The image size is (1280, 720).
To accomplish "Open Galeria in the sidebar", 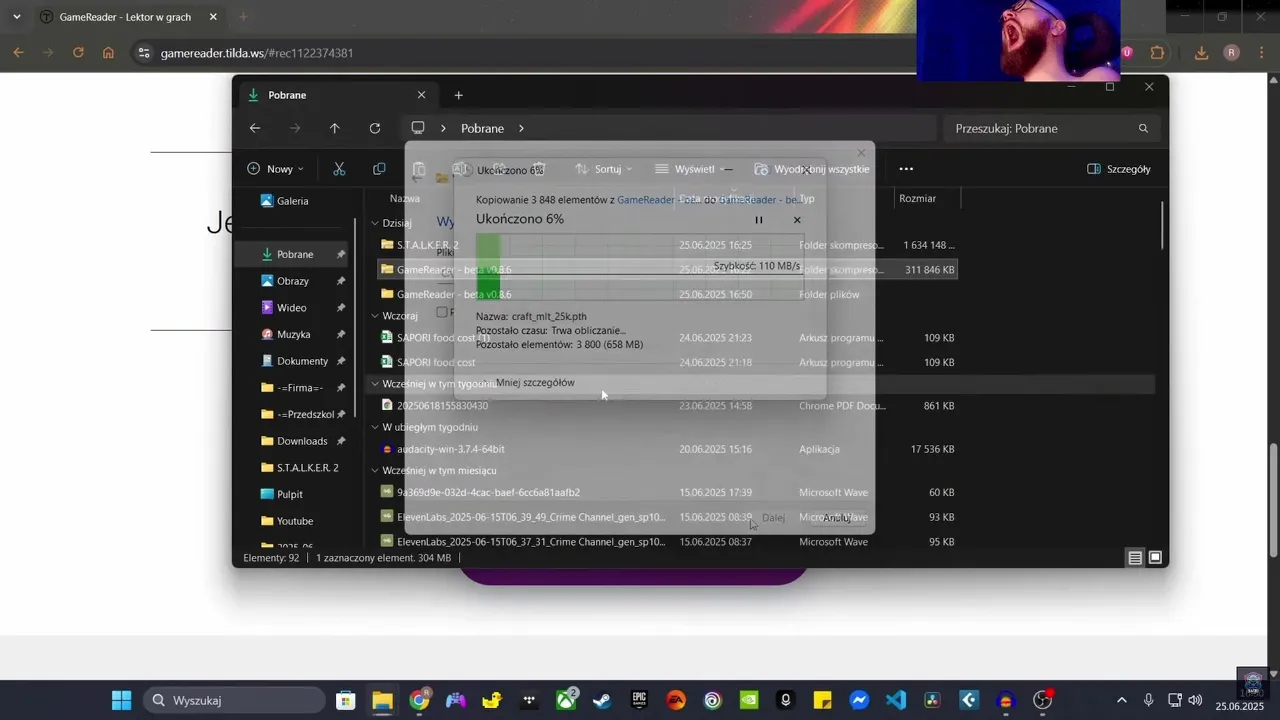I will click(291, 201).
